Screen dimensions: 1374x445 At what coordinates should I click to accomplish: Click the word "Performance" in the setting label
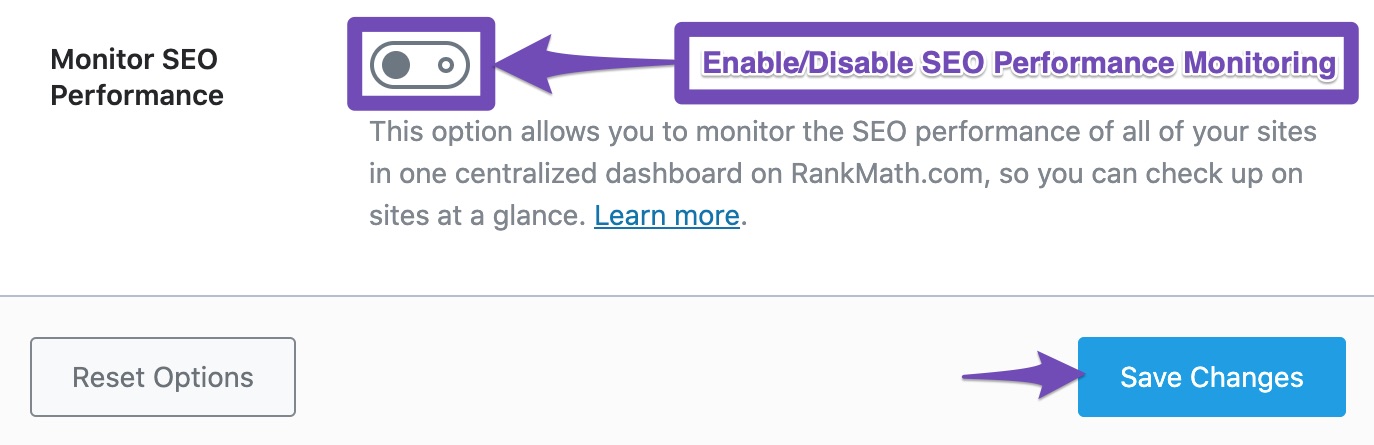pyautogui.click(x=136, y=96)
